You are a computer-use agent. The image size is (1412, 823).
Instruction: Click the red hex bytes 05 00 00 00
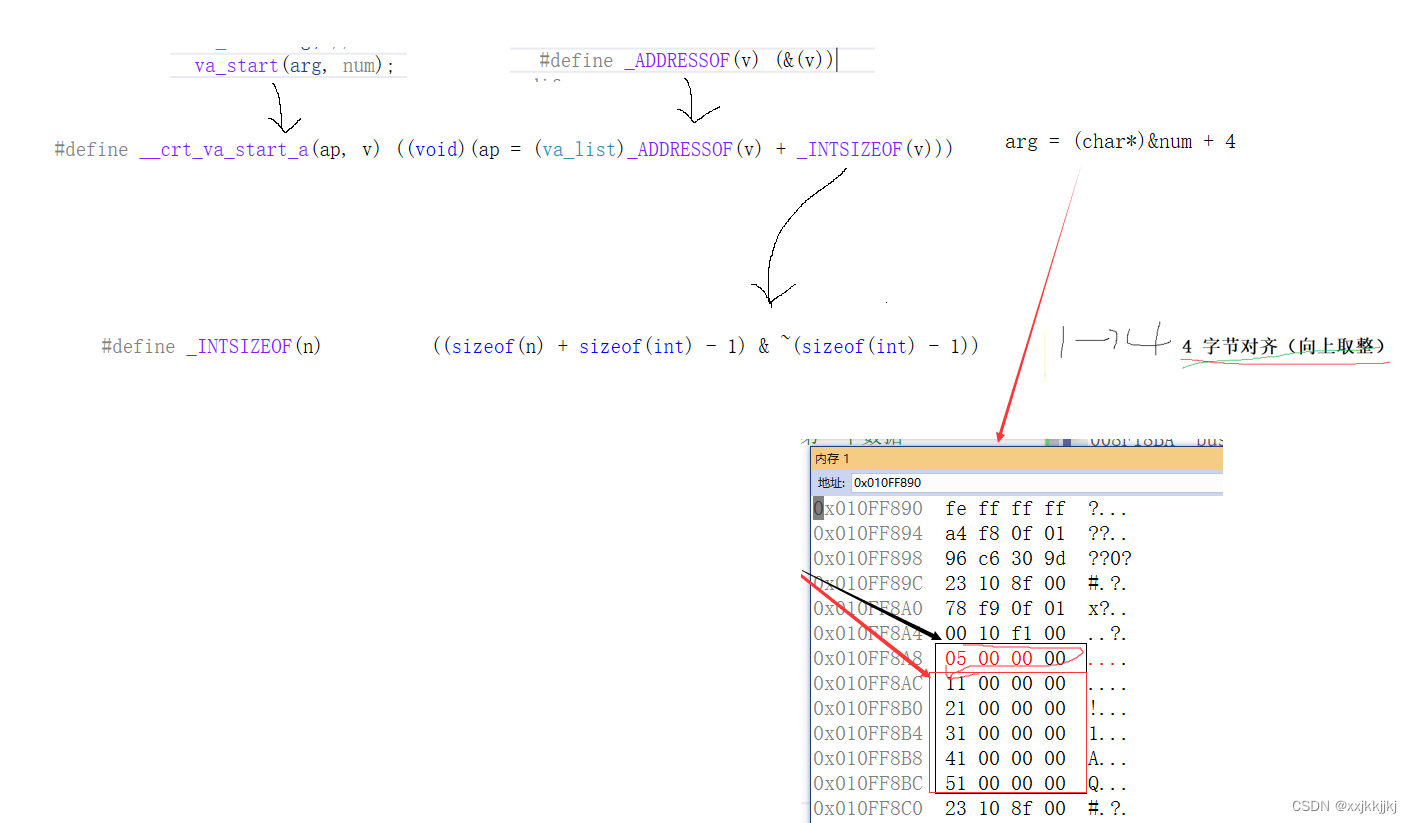(x=1005, y=659)
